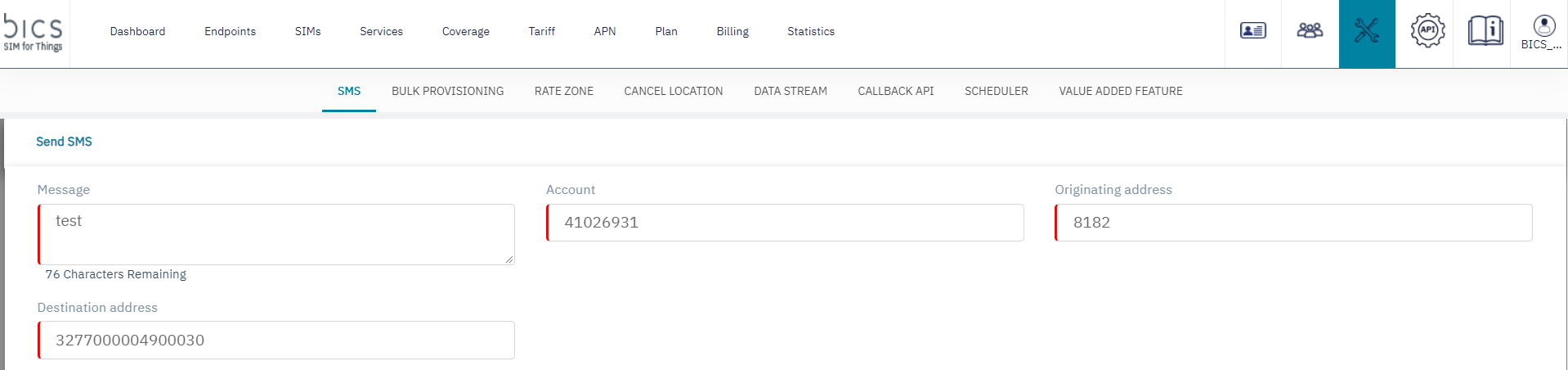Select the Destination address input
The height and width of the screenshot is (370, 1568).
tap(276, 341)
